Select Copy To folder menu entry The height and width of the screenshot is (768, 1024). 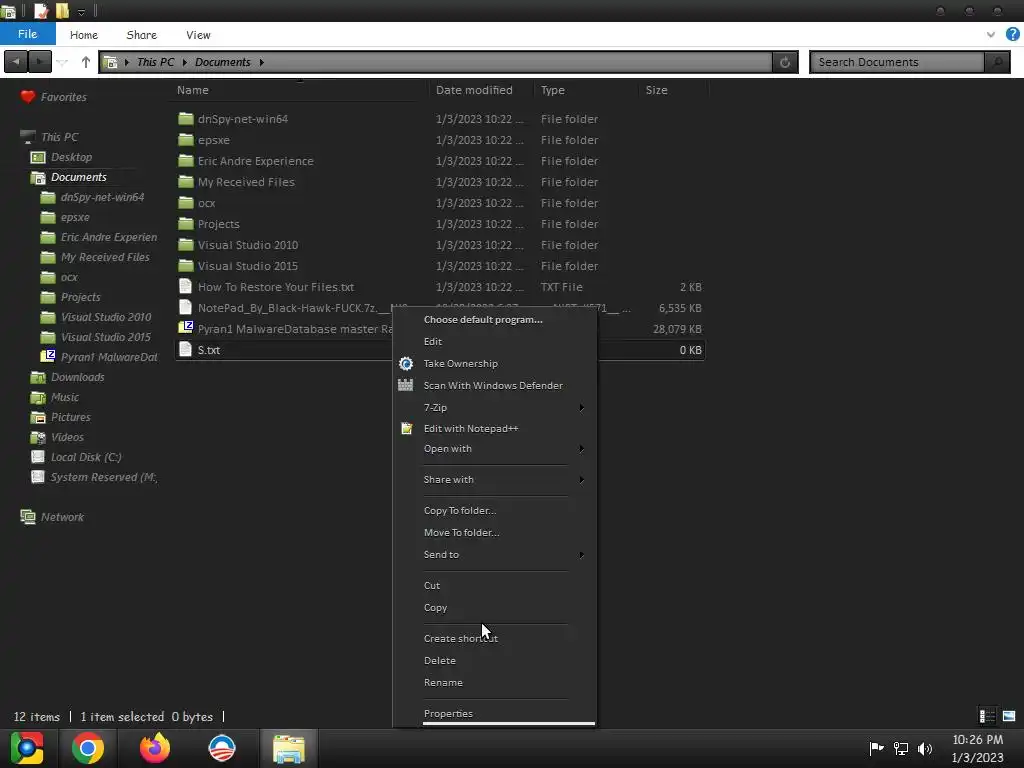(460, 511)
